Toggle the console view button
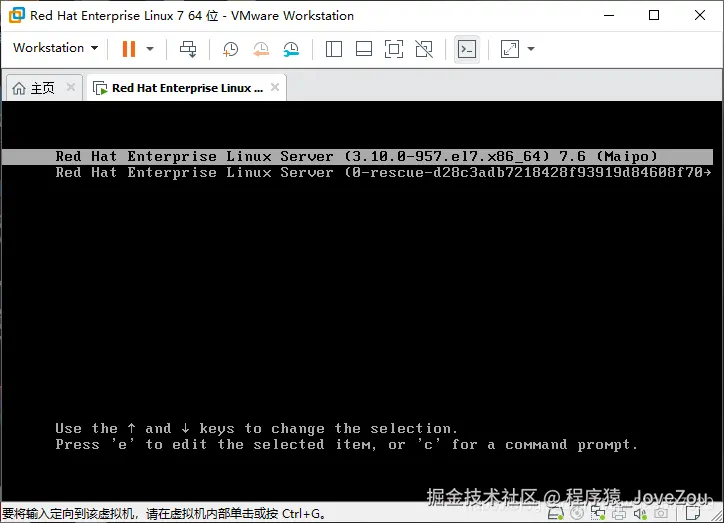724x523 pixels. coord(466,49)
